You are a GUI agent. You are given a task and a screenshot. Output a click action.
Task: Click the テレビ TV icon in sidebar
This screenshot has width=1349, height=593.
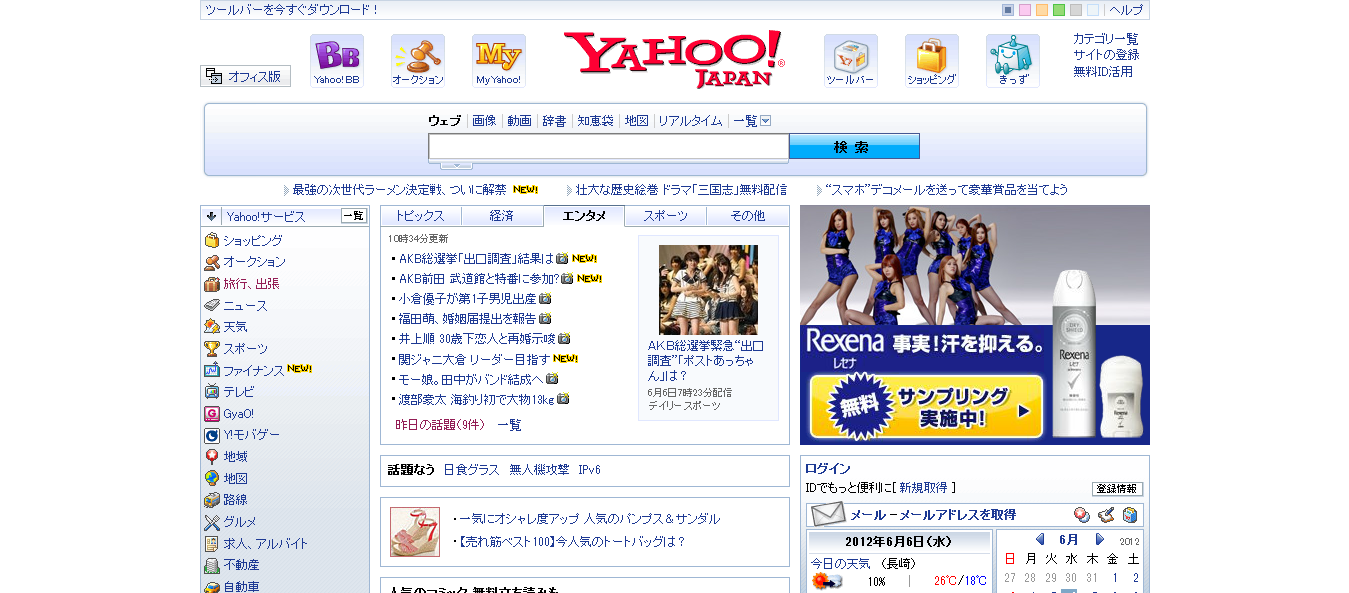tap(212, 392)
